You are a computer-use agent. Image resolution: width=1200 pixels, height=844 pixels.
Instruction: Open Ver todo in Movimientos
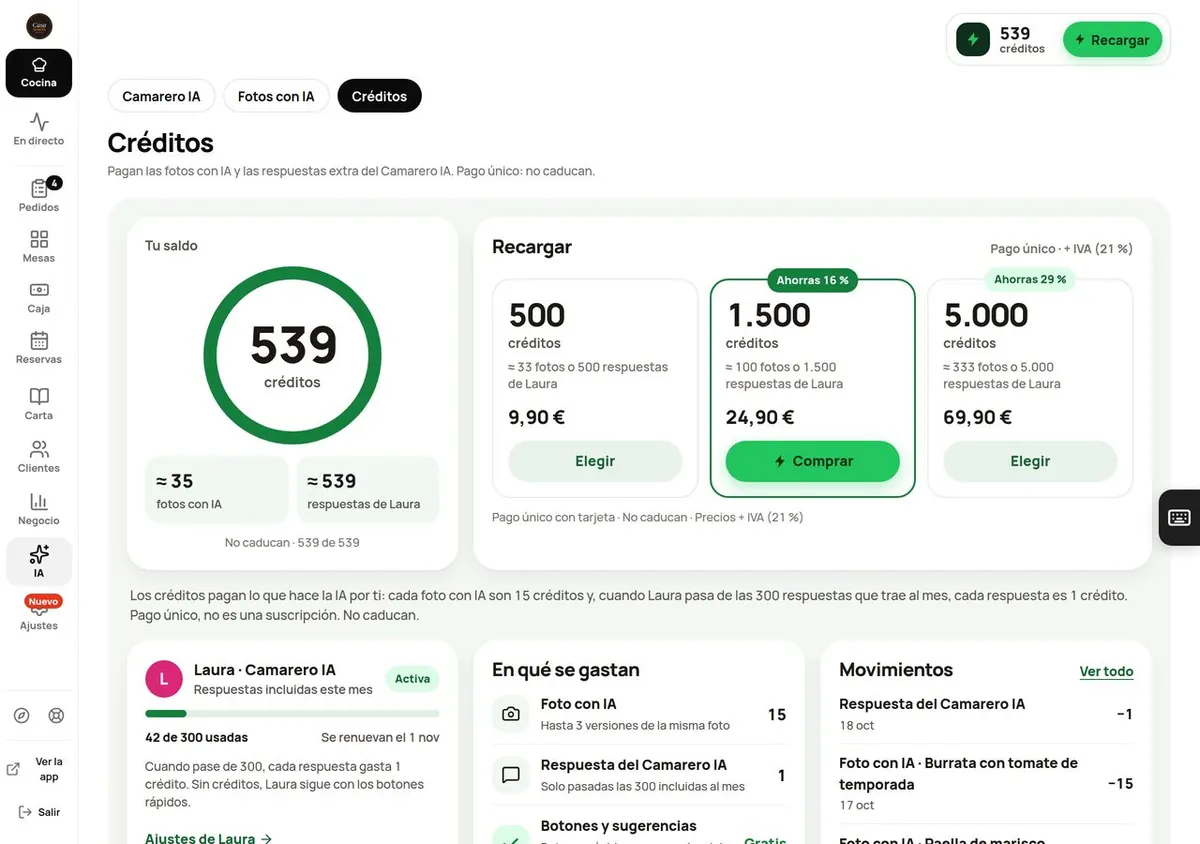1106,671
